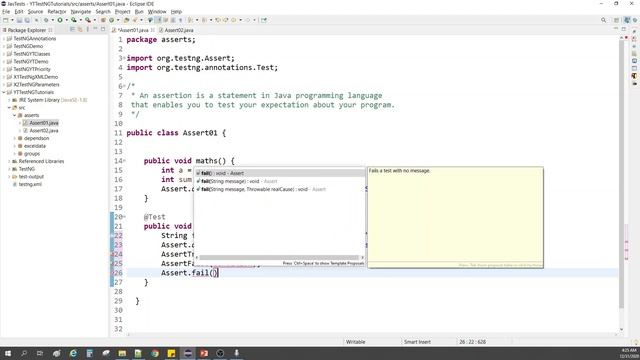Toggle Link with Editor in Package Explorer
640x360 pixels.
80,29
